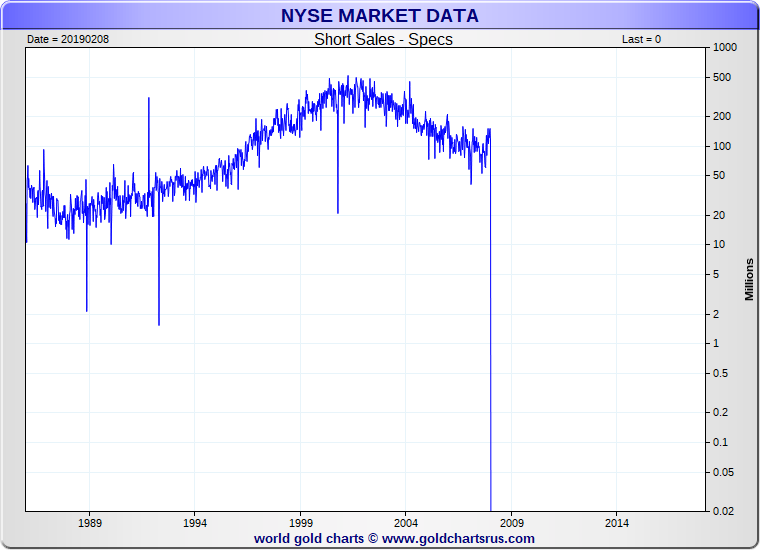The height and width of the screenshot is (550, 760).
Task: Click the 2014 x-axis label
Action: click(x=617, y=523)
